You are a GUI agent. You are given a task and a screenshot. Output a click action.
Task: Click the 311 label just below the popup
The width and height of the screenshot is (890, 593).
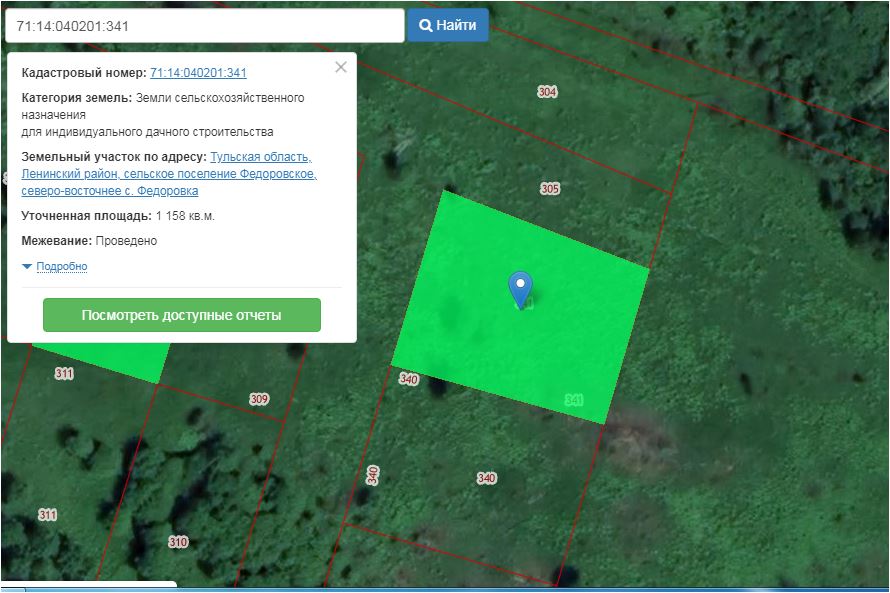(64, 373)
